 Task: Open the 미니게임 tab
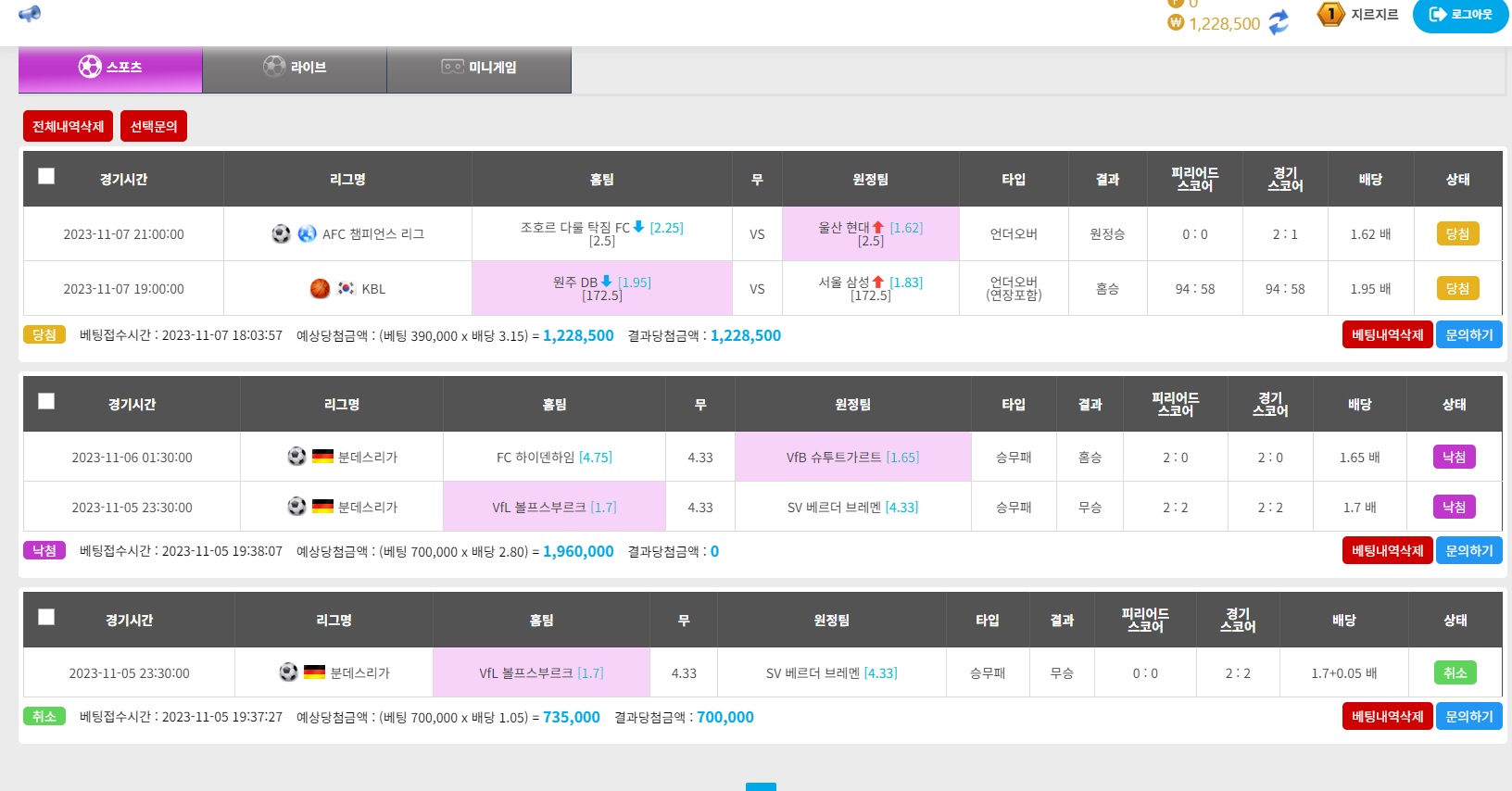[x=479, y=68]
